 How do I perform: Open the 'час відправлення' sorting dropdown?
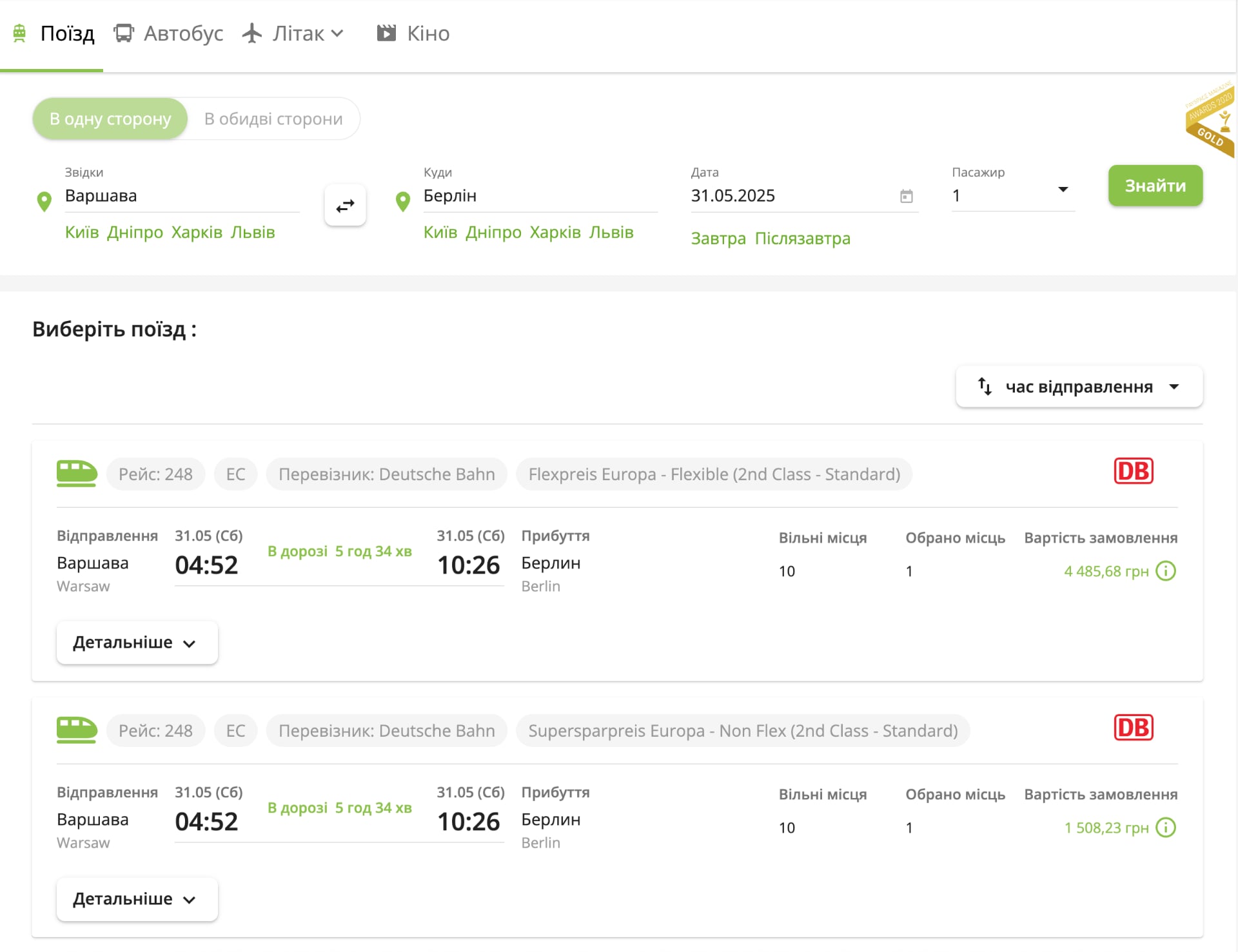(x=1079, y=387)
